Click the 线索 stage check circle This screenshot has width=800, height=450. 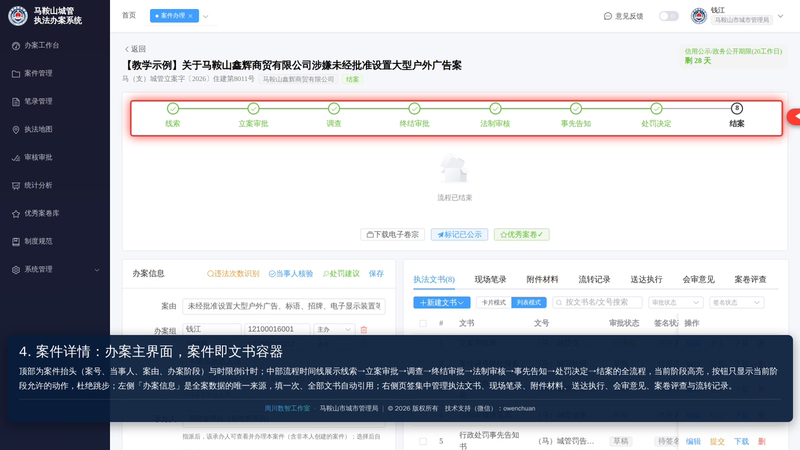173,108
